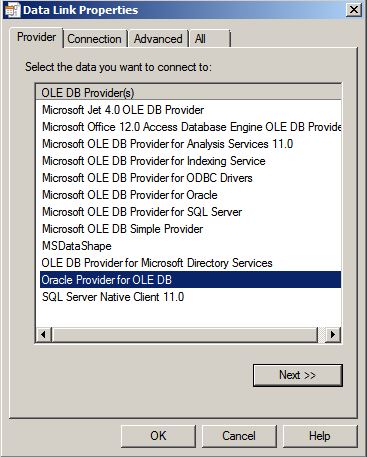Switch to the Connection tab
The height and width of the screenshot is (457, 367).
tap(94, 39)
